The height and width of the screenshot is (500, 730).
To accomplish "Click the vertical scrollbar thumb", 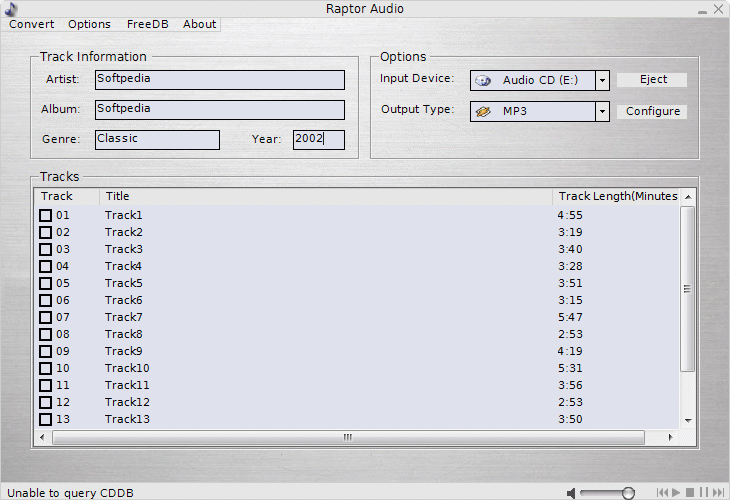I will (x=687, y=289).
